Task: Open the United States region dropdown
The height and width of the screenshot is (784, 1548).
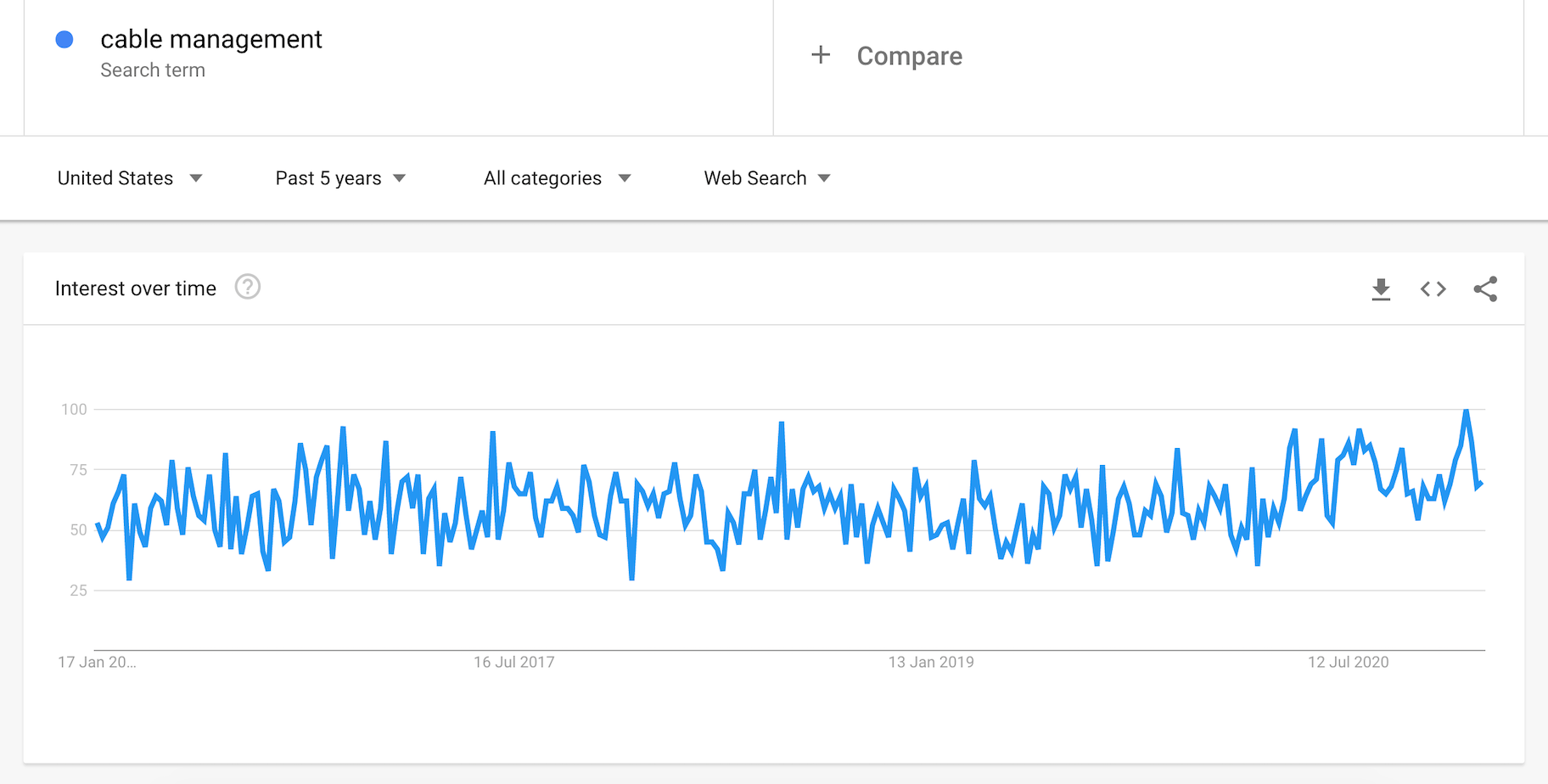Action: 130,178
